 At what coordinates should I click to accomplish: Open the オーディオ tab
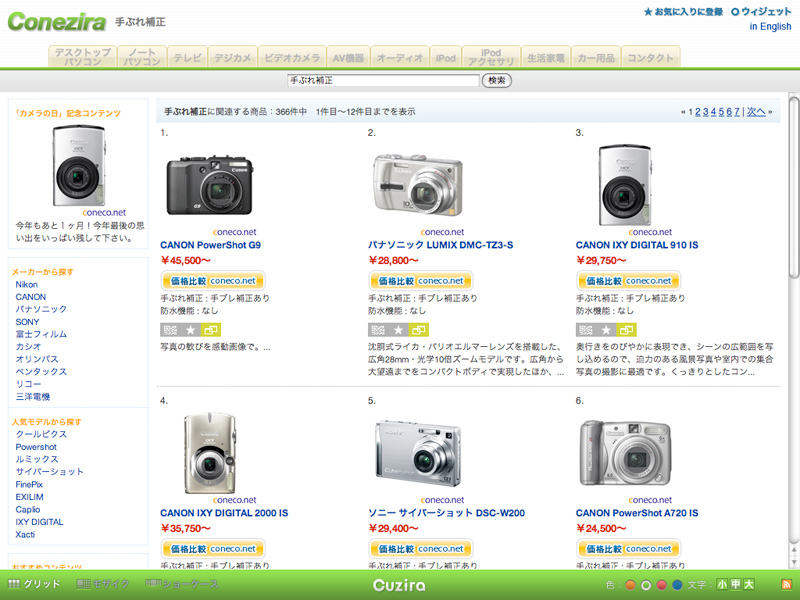point(400,57)
